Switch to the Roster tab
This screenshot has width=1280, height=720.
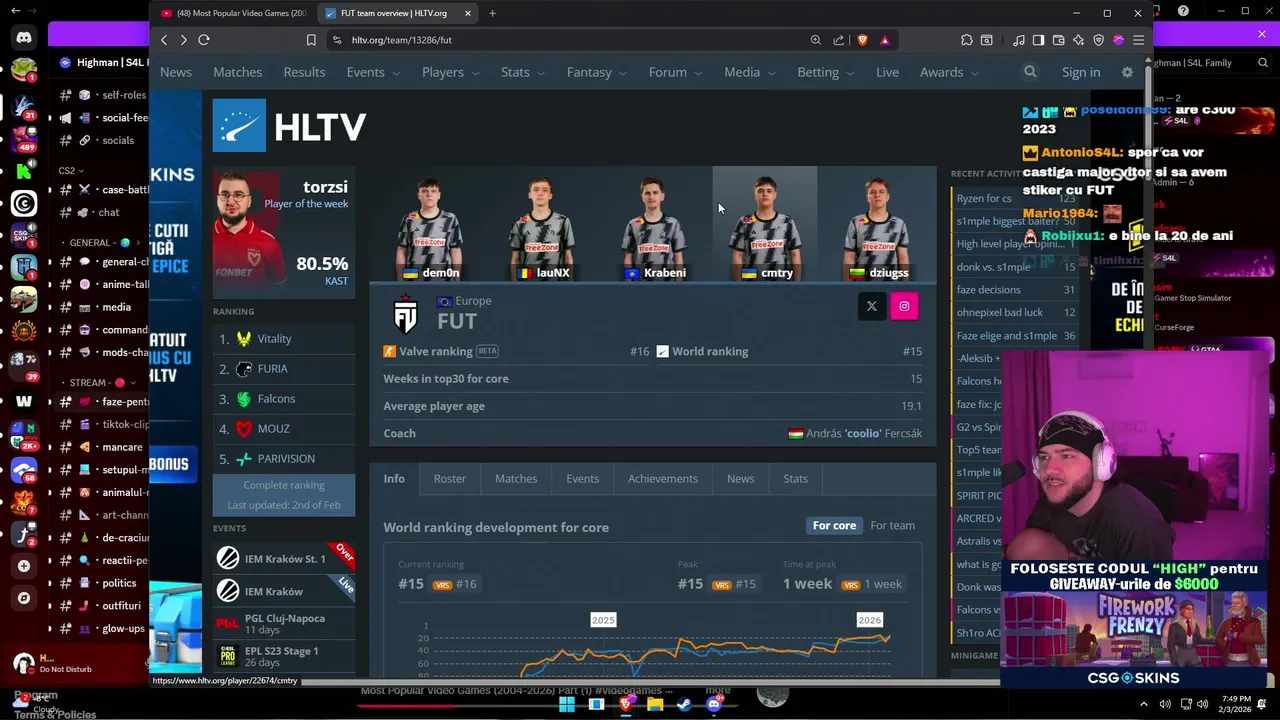[x=449, y=478]
